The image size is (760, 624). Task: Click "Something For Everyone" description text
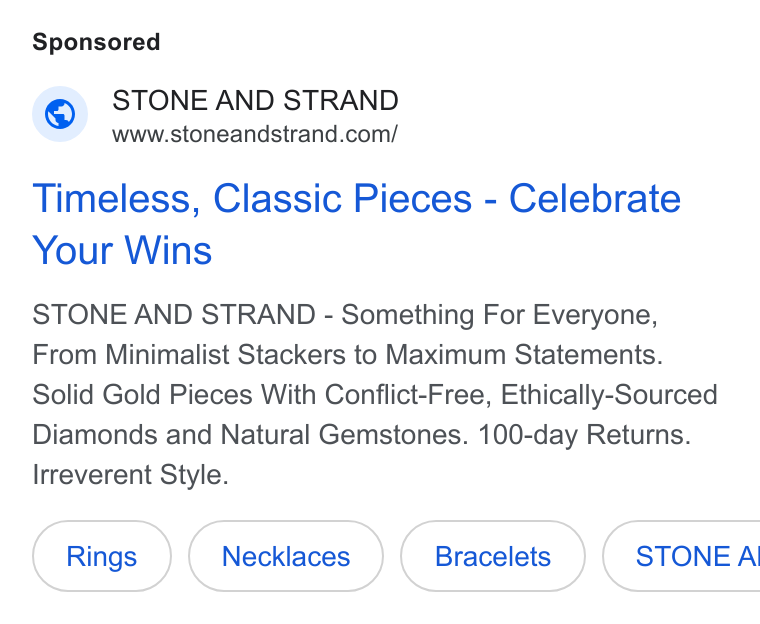(499, 315)
